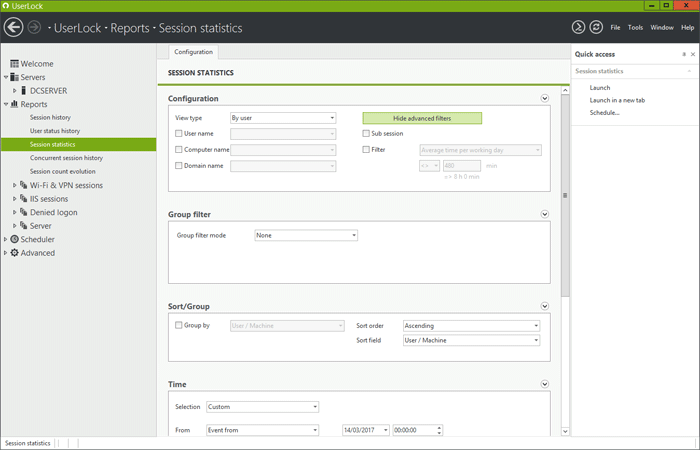
Task: Enable the Computer name checkbox
Action: click(179, 150)
